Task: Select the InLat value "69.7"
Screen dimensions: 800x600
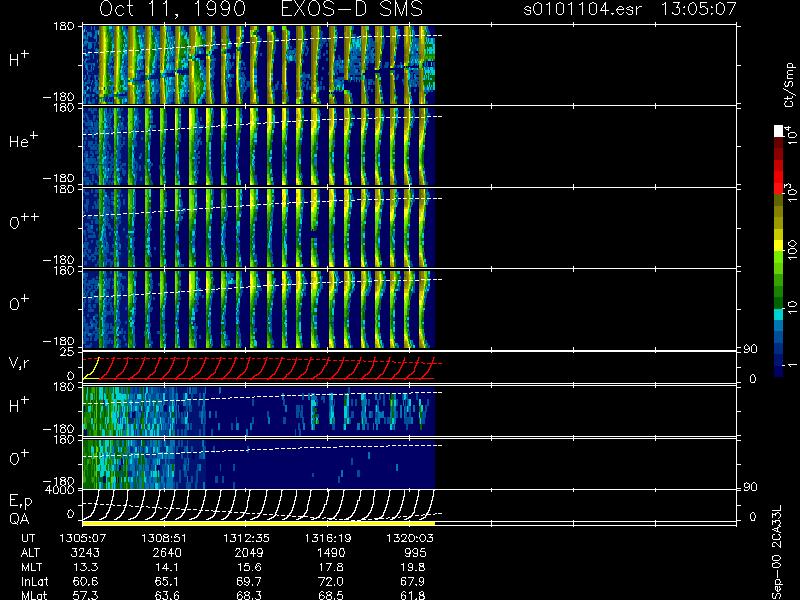Action: coord(248,582)
